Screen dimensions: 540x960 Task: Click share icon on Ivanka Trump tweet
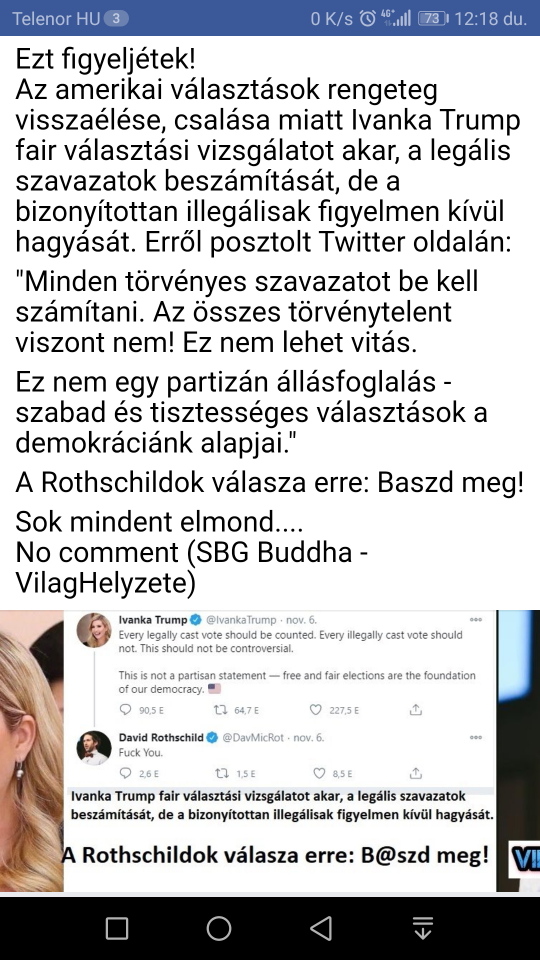point(416,710)
